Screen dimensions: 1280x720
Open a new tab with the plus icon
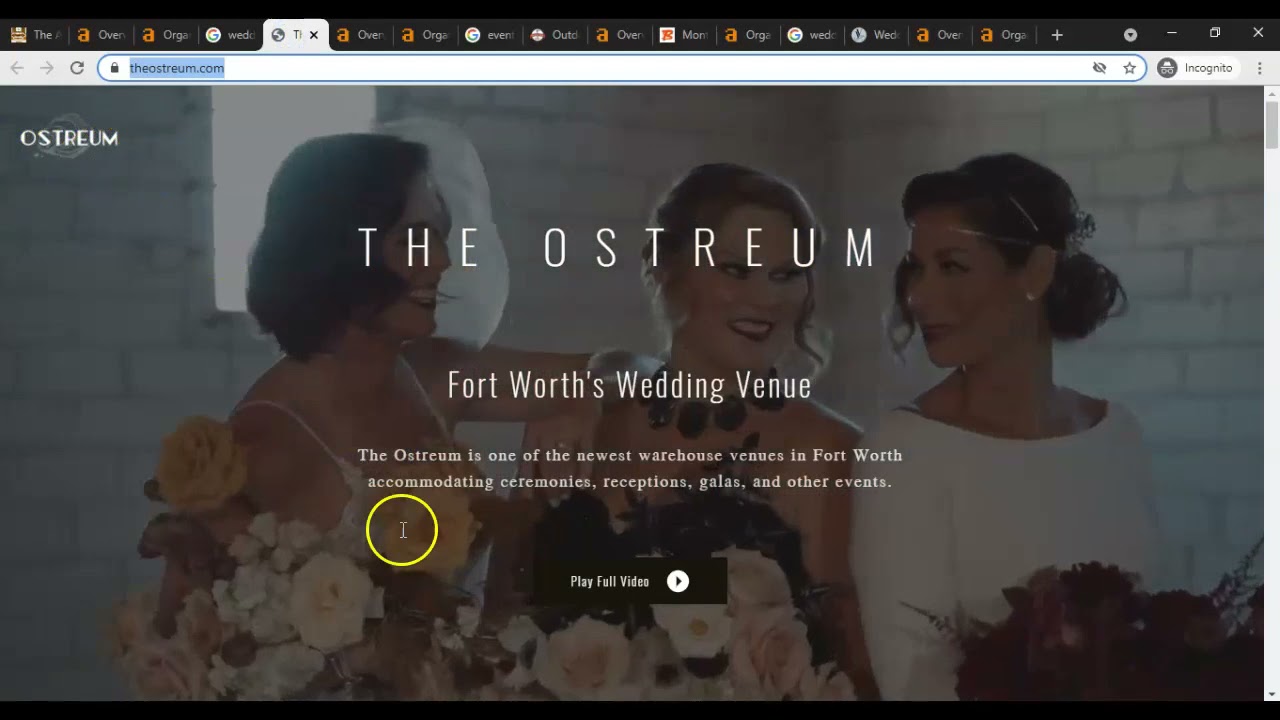point(1057,35)
